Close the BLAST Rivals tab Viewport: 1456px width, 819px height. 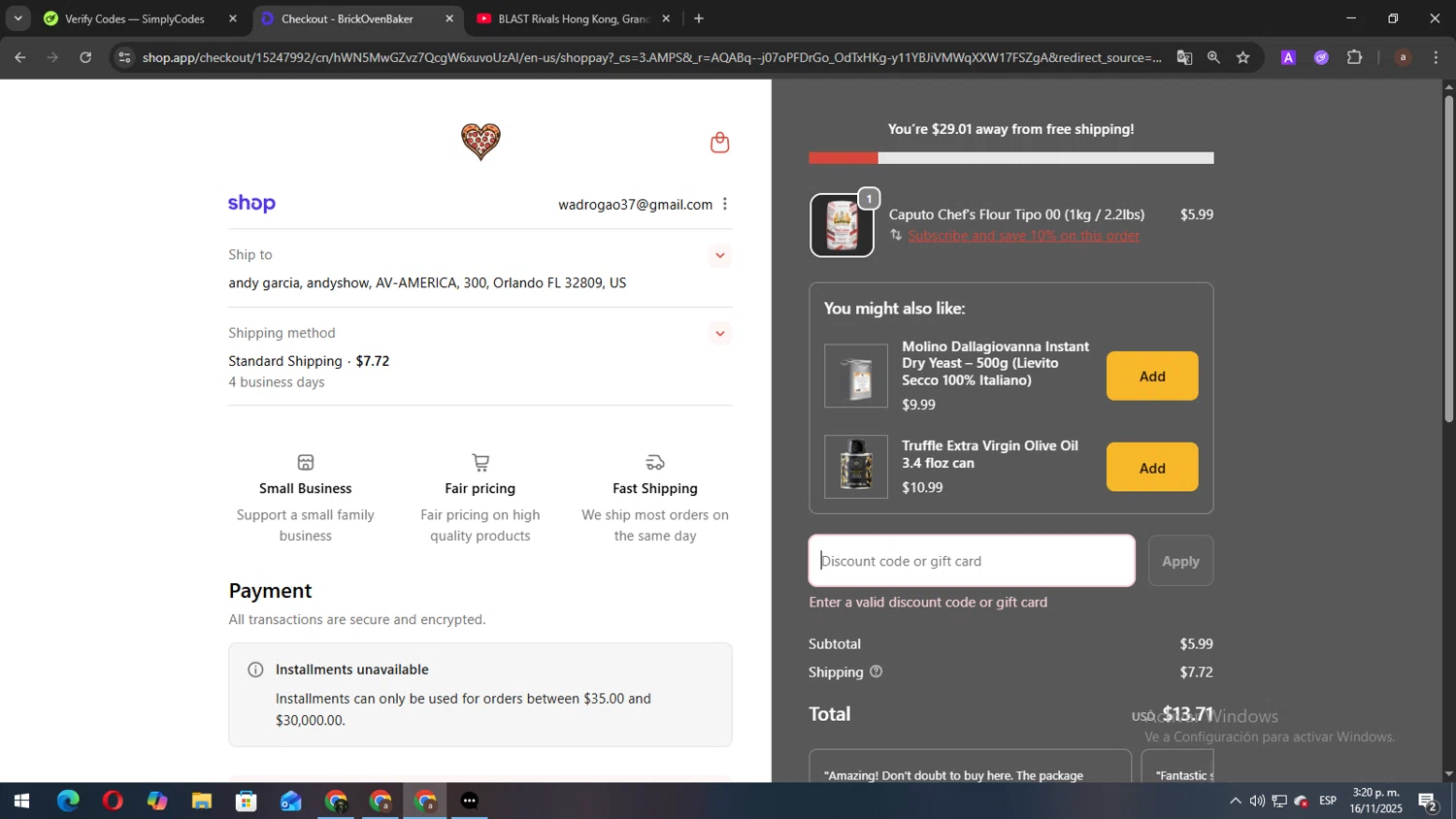click(666, 18)
